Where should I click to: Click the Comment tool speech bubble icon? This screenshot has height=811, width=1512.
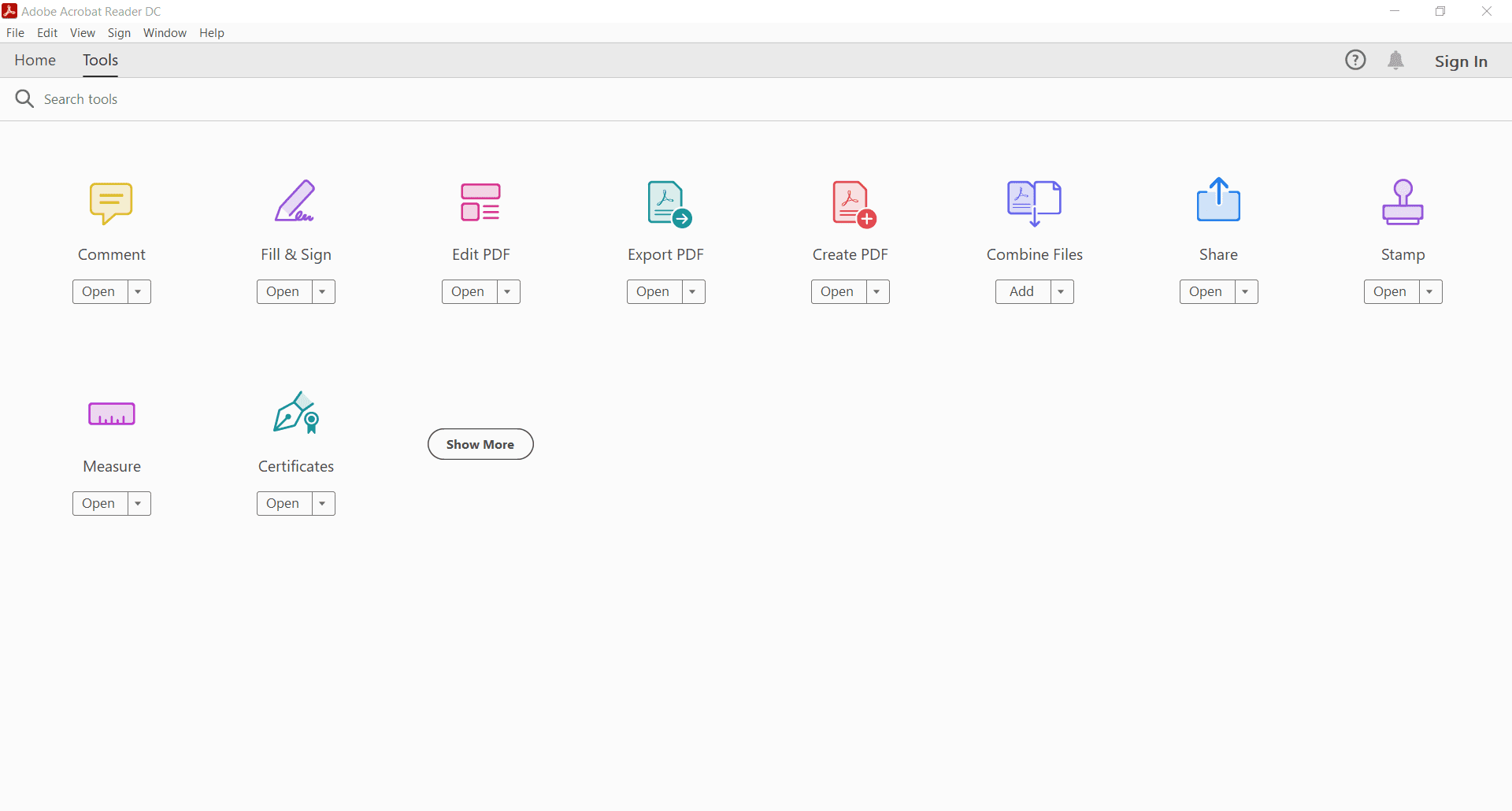(111, 203)
